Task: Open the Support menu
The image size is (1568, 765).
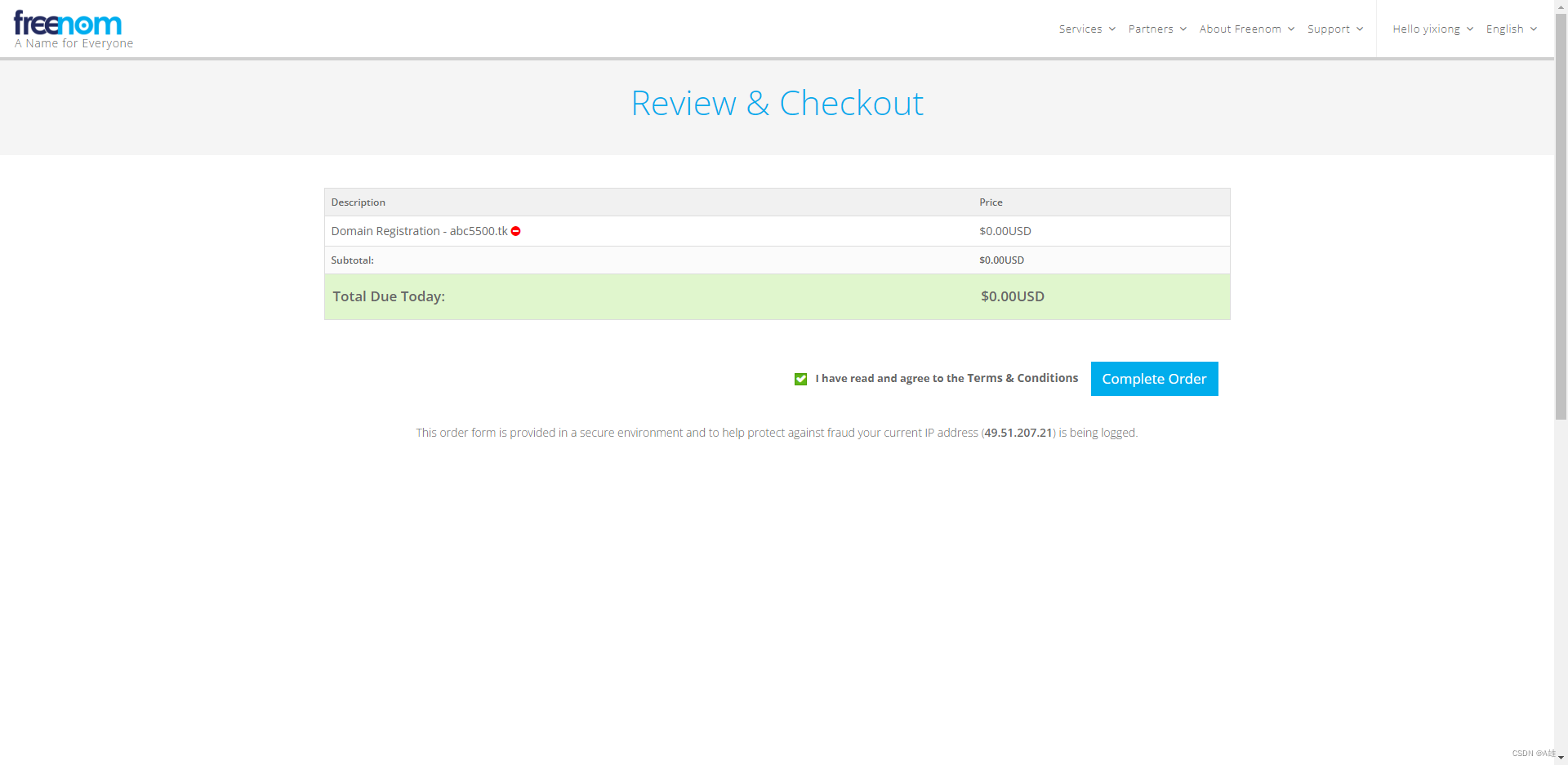Action: [1335, 29]
